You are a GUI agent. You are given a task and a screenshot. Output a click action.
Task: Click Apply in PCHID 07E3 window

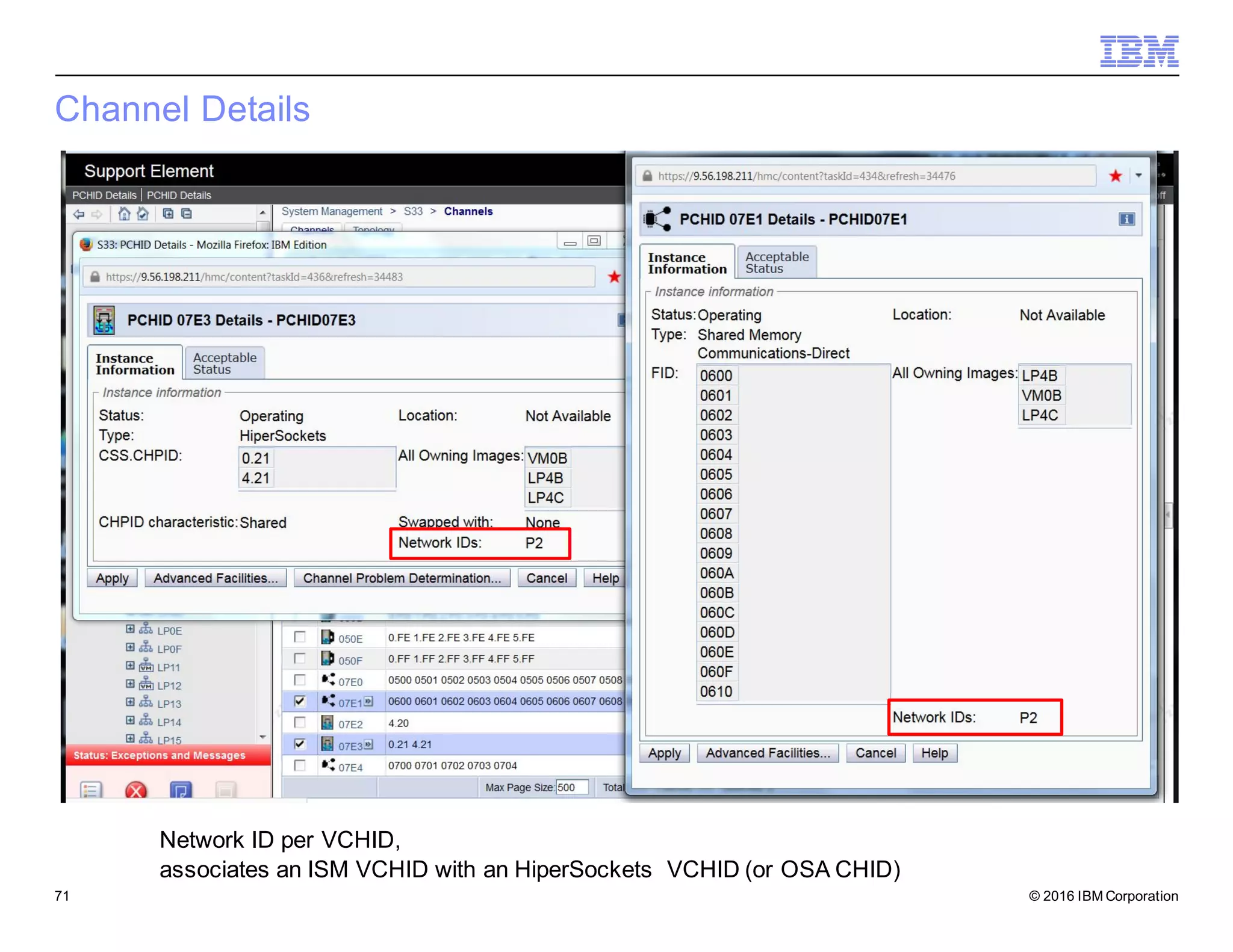113,578
